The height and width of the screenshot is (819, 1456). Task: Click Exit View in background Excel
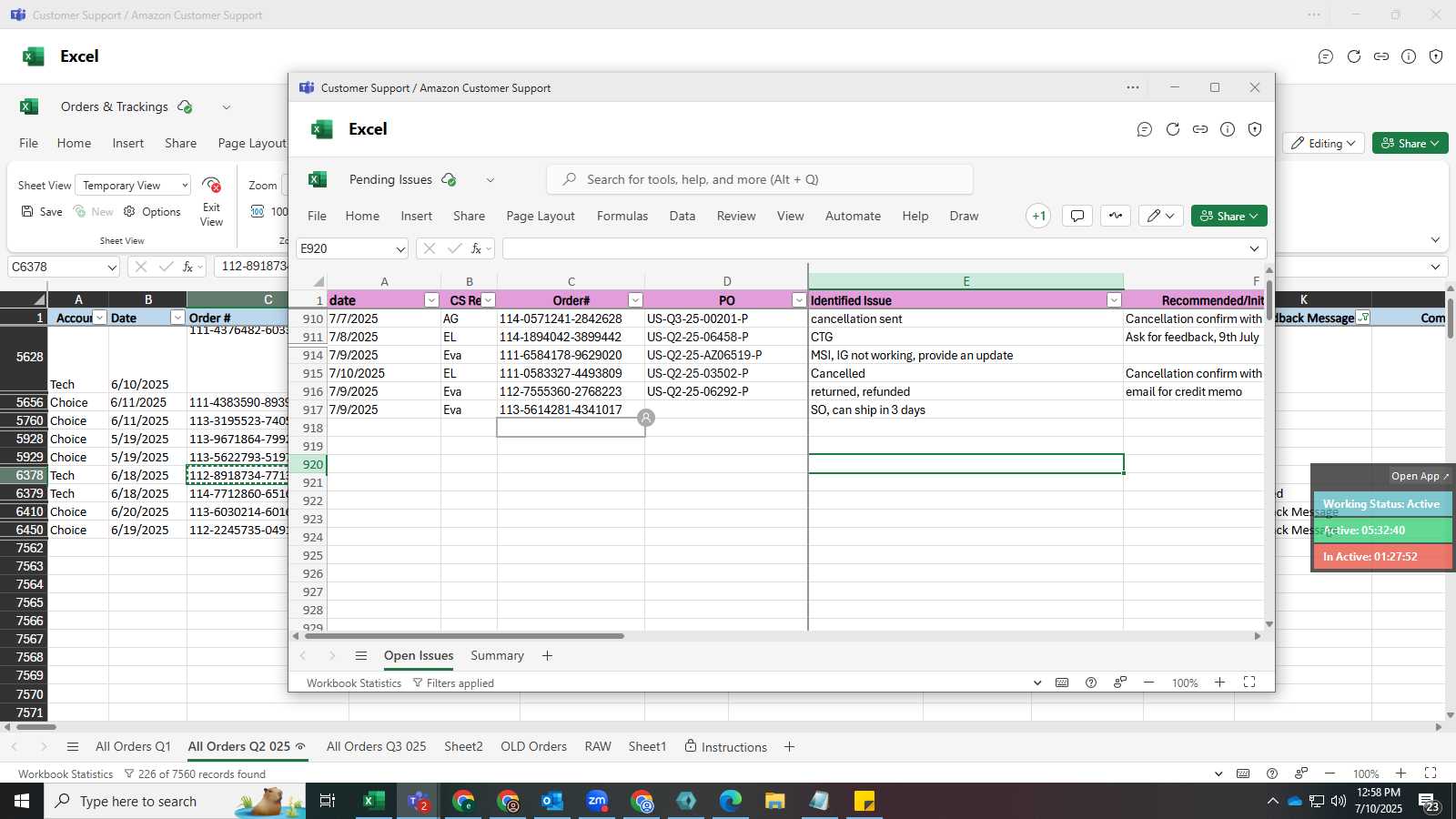pos(211,202)
